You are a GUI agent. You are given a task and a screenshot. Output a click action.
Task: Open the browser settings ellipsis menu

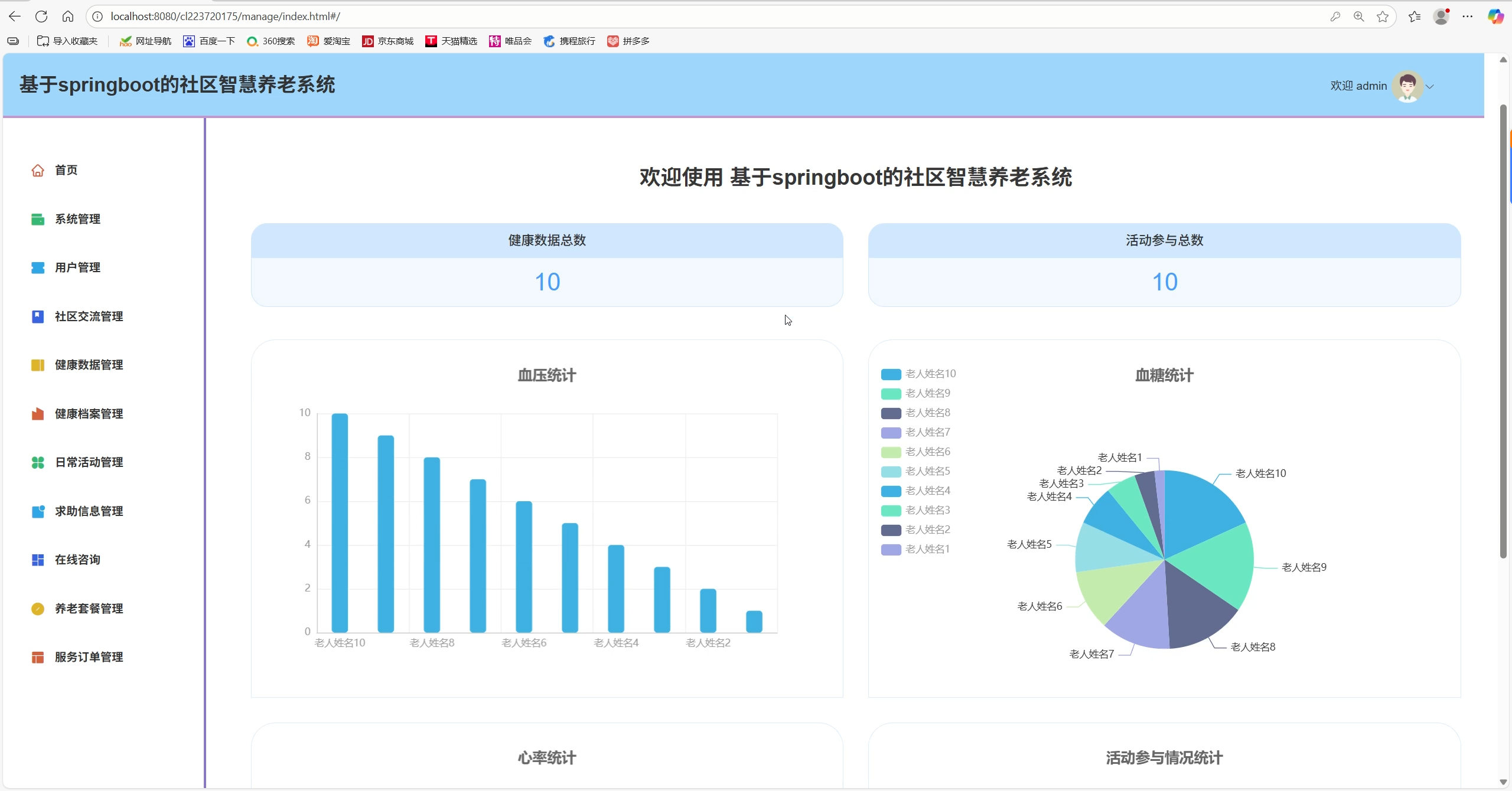[x=1468, y=17]
